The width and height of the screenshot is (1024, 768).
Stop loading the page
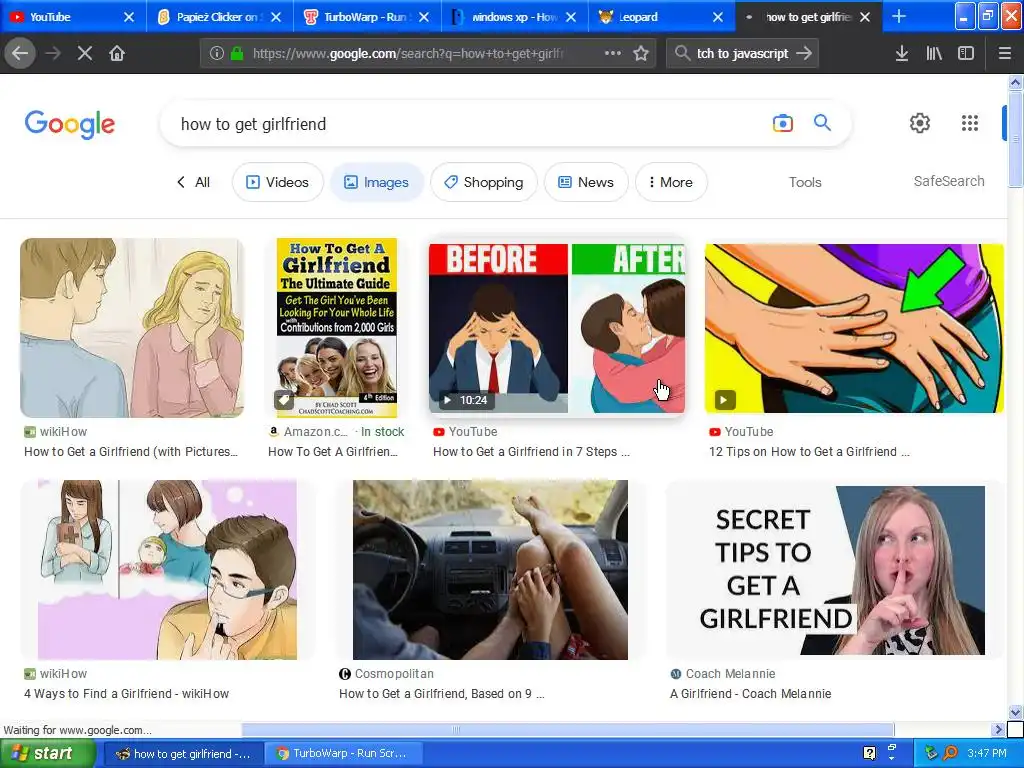(85, 53)
